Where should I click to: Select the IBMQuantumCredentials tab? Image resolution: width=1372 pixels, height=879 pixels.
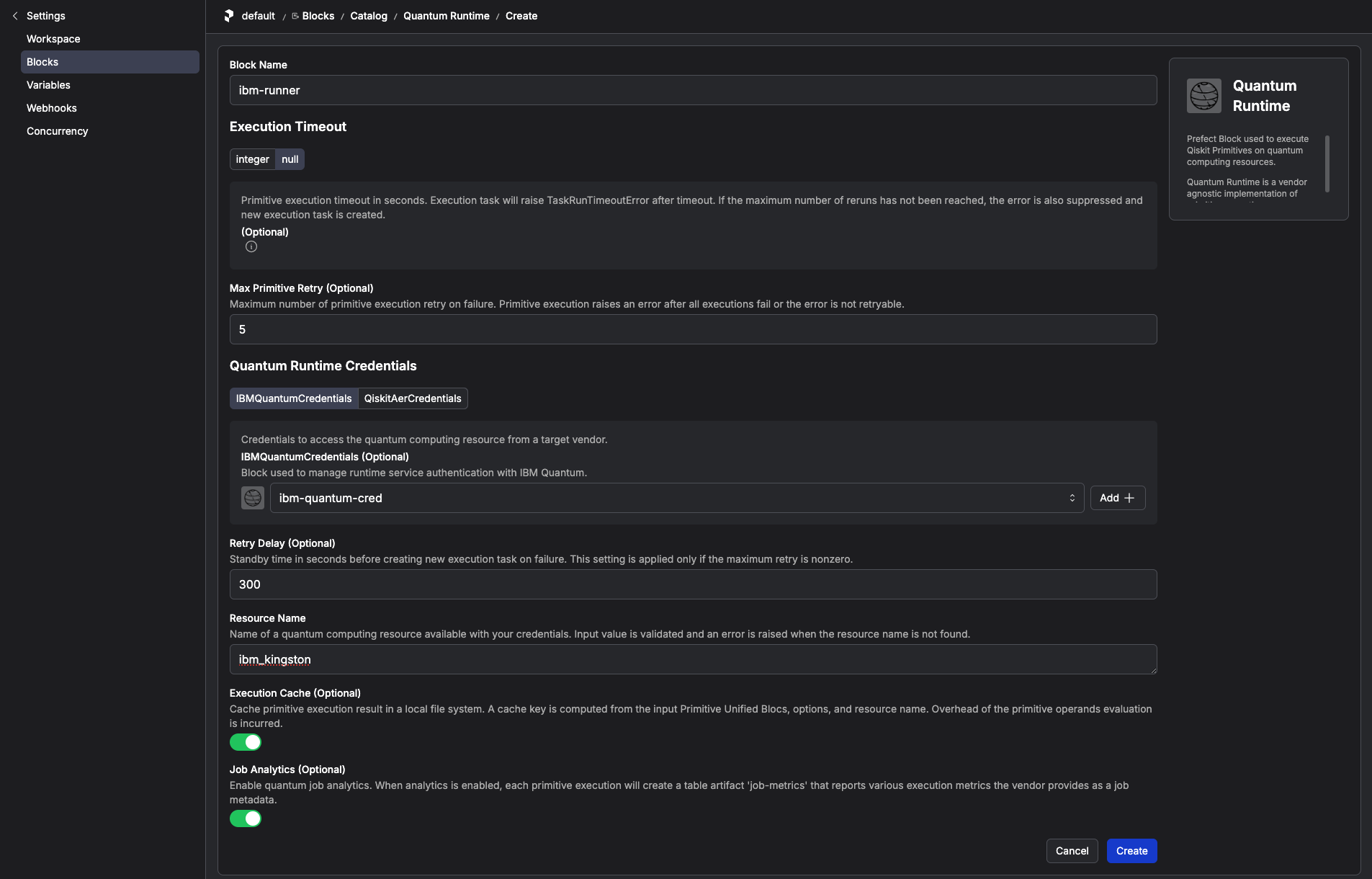(x=294, y=398)
